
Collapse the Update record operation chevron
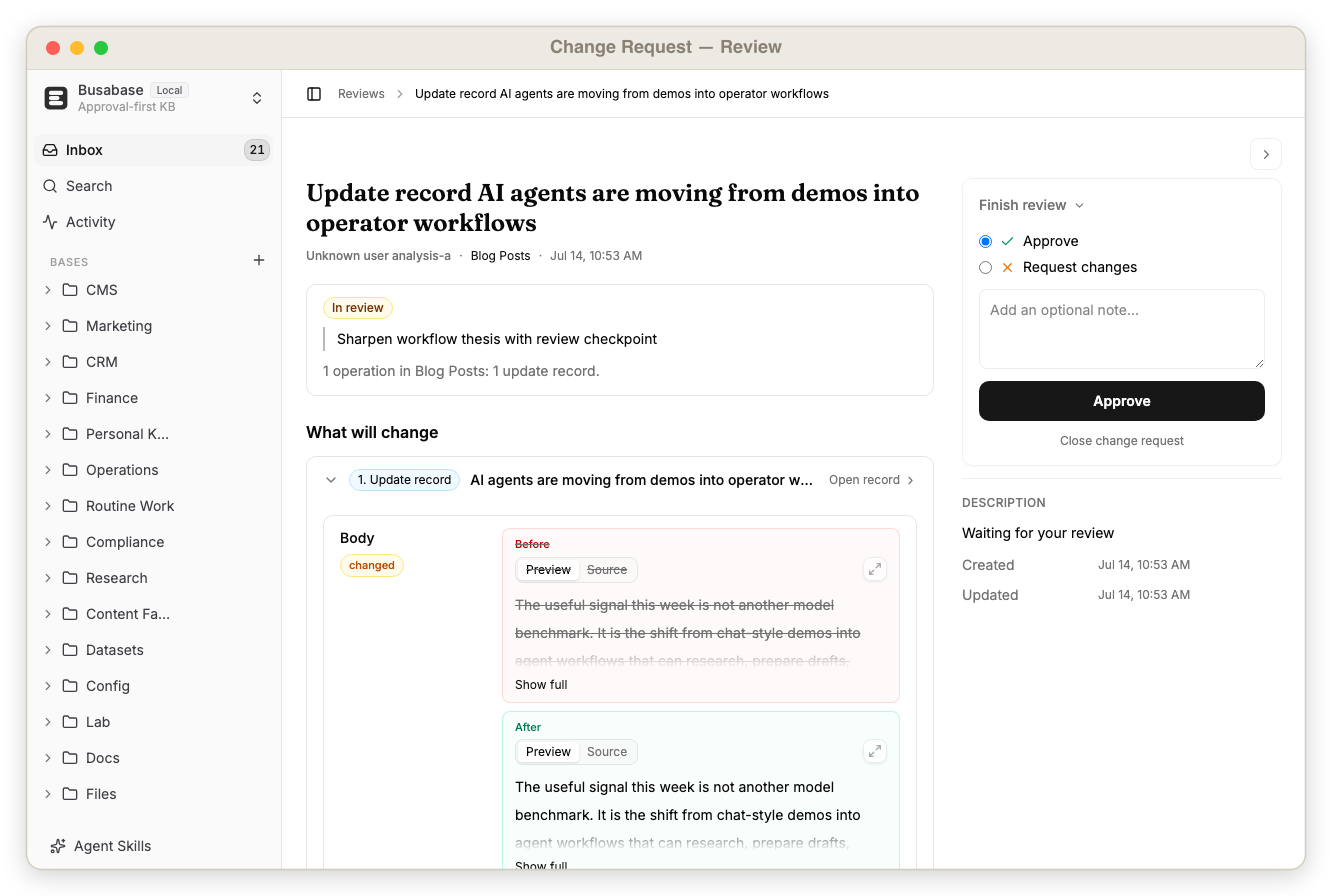(x=331, y=480)
